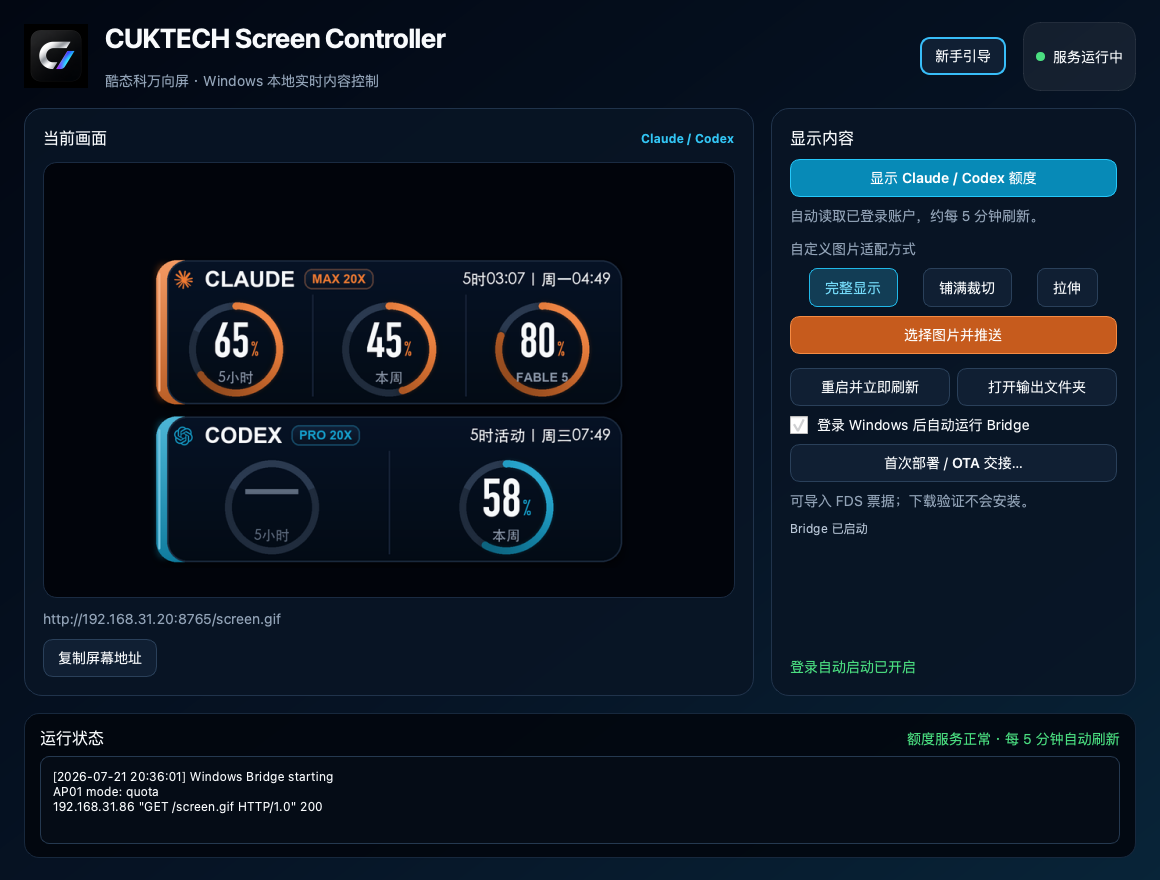This screenshot has width=1160, height=880.
Task: Click the 可导入 FDS 票据 hint text
Action: tap(910, 501)
